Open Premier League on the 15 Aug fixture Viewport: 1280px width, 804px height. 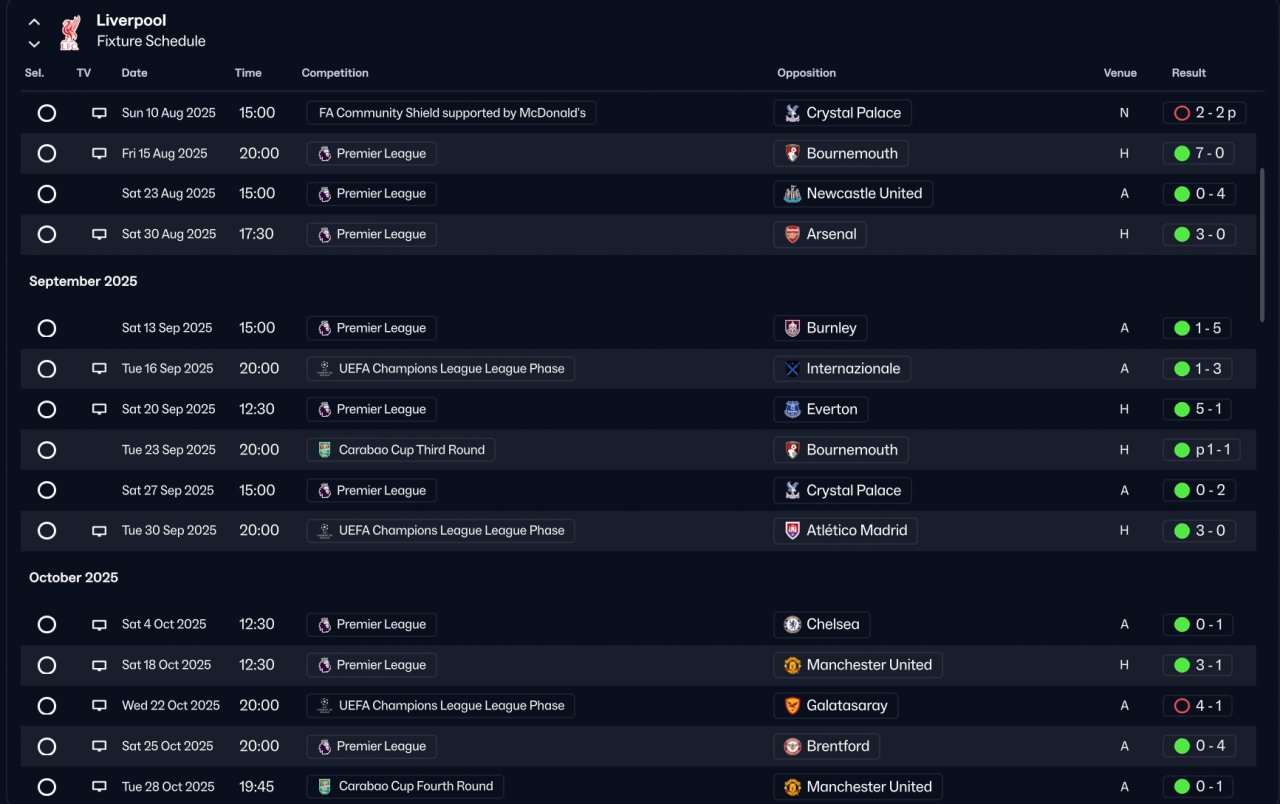click(372, 154)
